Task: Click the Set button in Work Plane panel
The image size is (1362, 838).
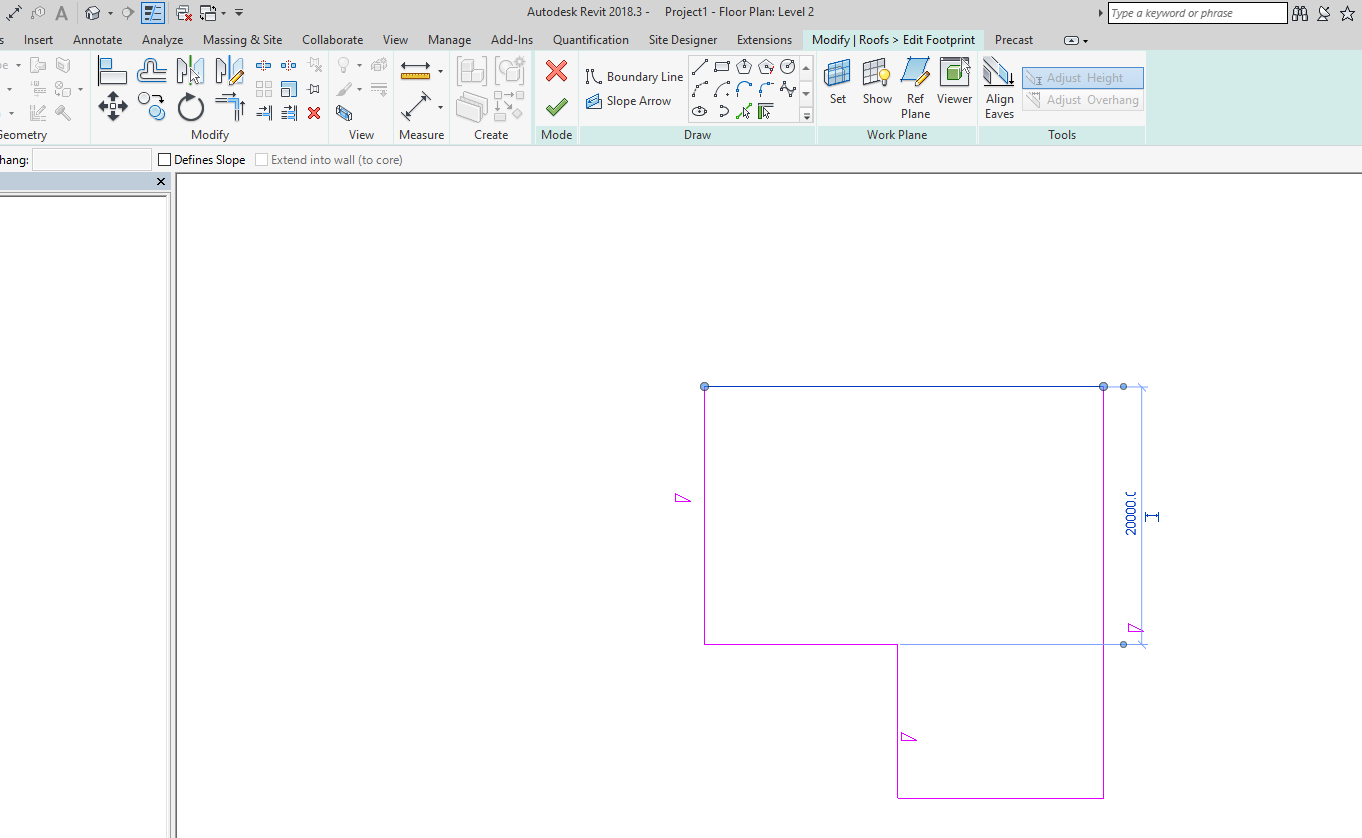Action: pyautogui.click(x=838, y=80)
